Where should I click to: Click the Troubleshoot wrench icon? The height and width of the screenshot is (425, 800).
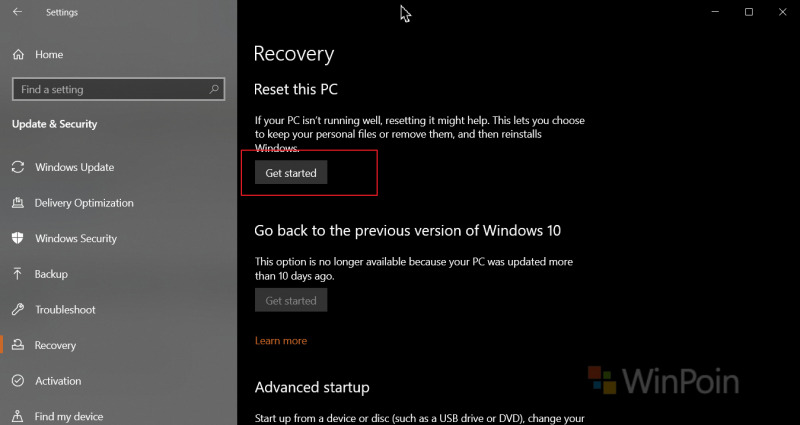click(x=18, y=310)
